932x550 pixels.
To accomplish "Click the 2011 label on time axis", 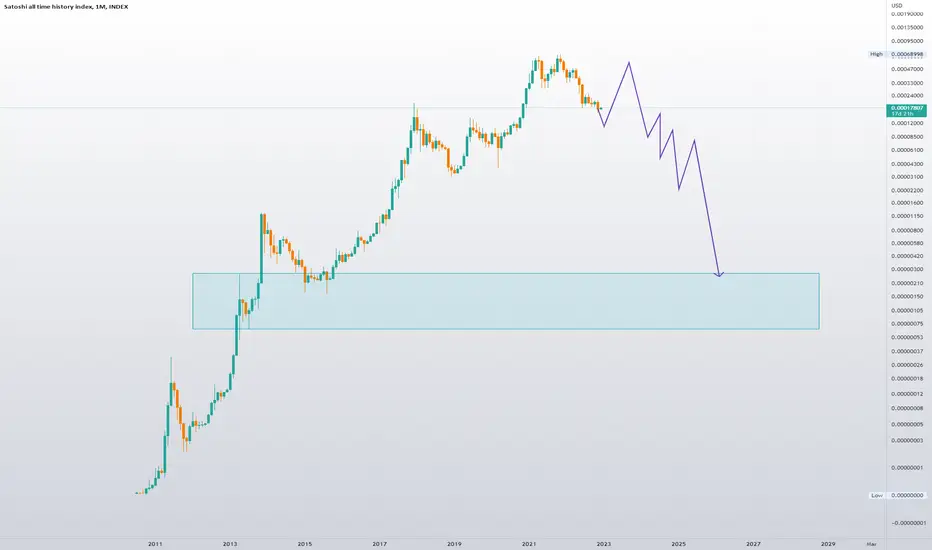I will (155, 543).
